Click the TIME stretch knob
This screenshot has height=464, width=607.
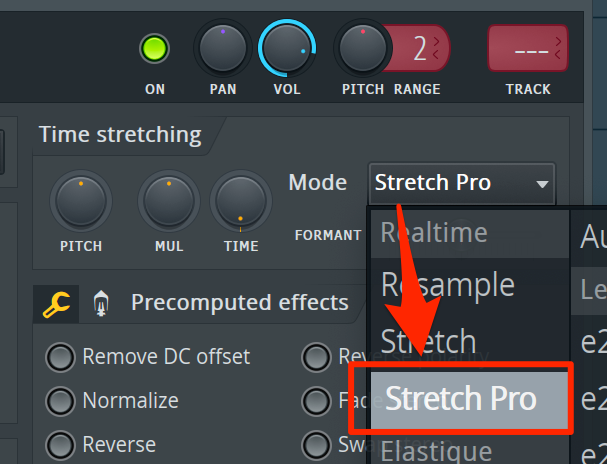[x=241, y=201]
